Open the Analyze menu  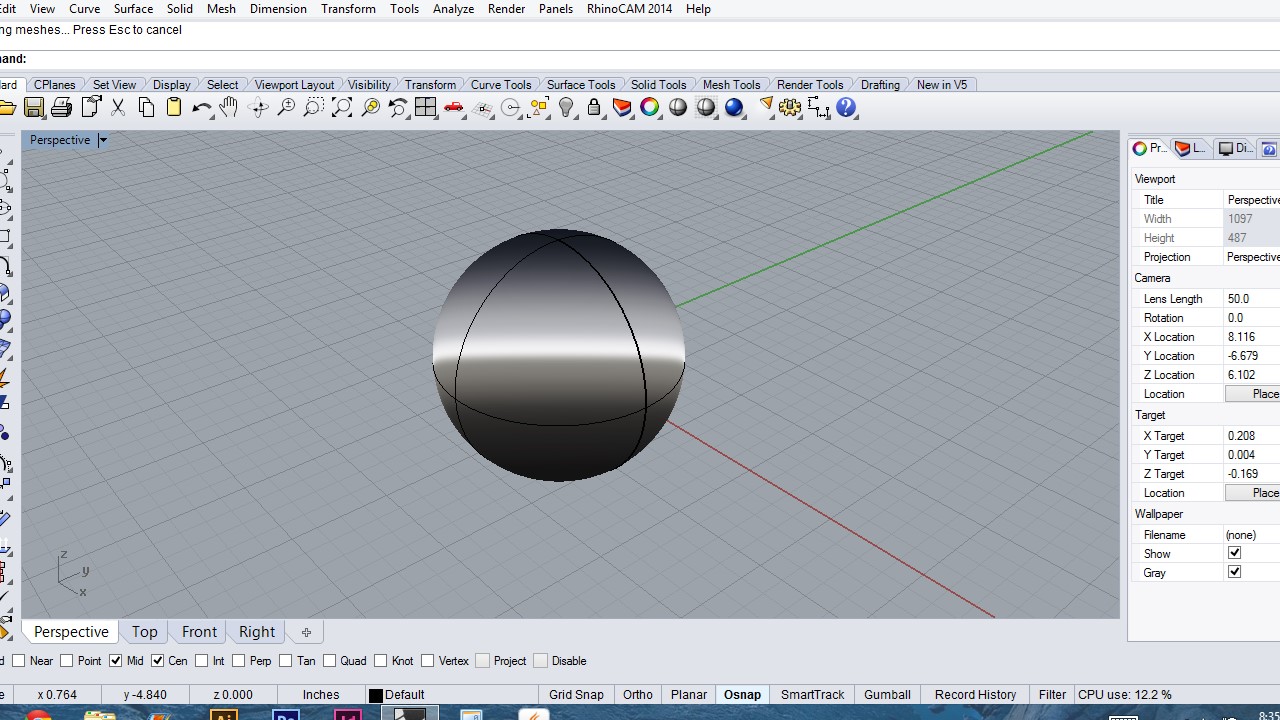coord(453,9)
